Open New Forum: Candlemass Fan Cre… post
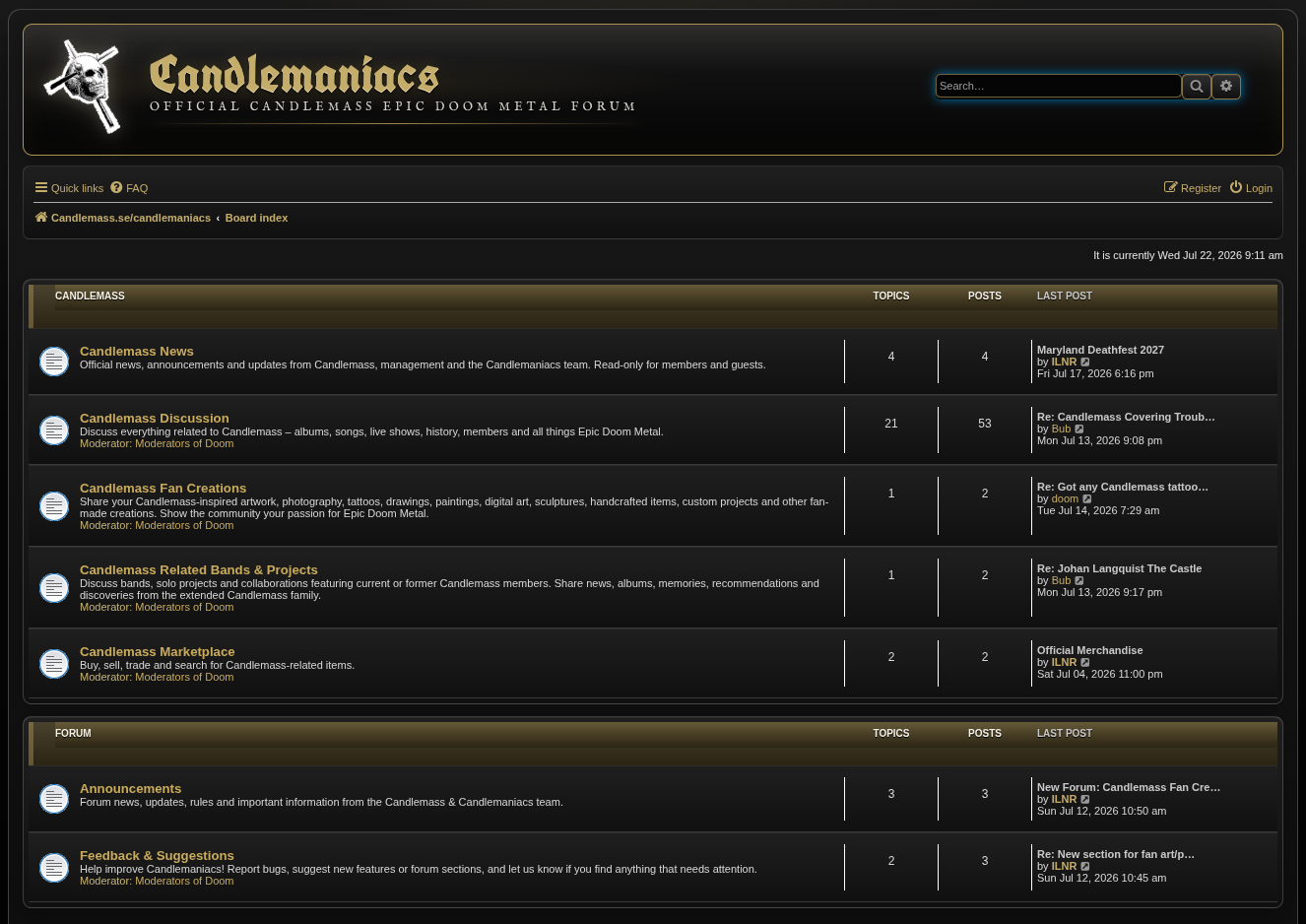 (x=1129, y=788)
